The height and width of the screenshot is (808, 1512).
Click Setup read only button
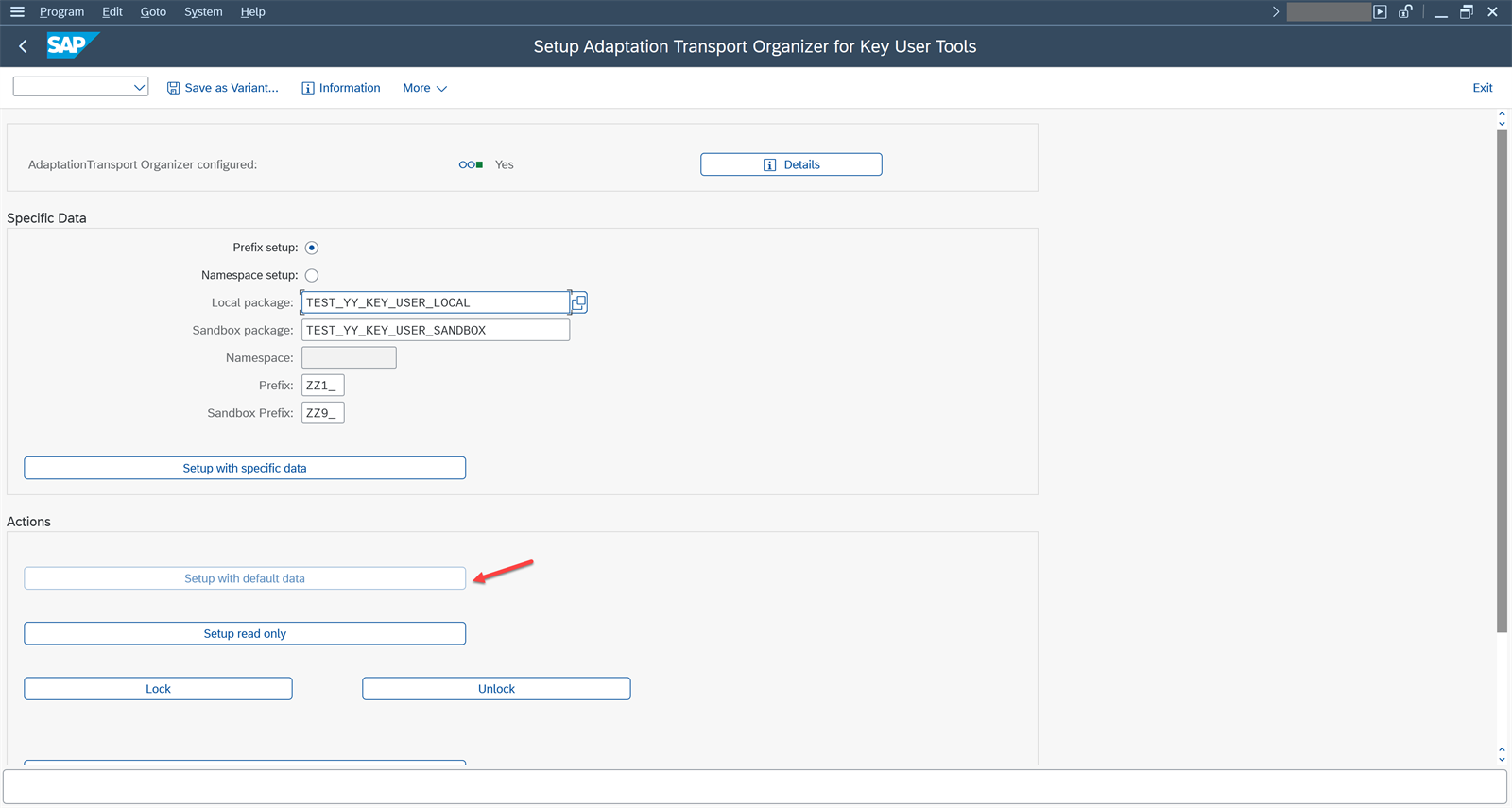coord(245,633)
